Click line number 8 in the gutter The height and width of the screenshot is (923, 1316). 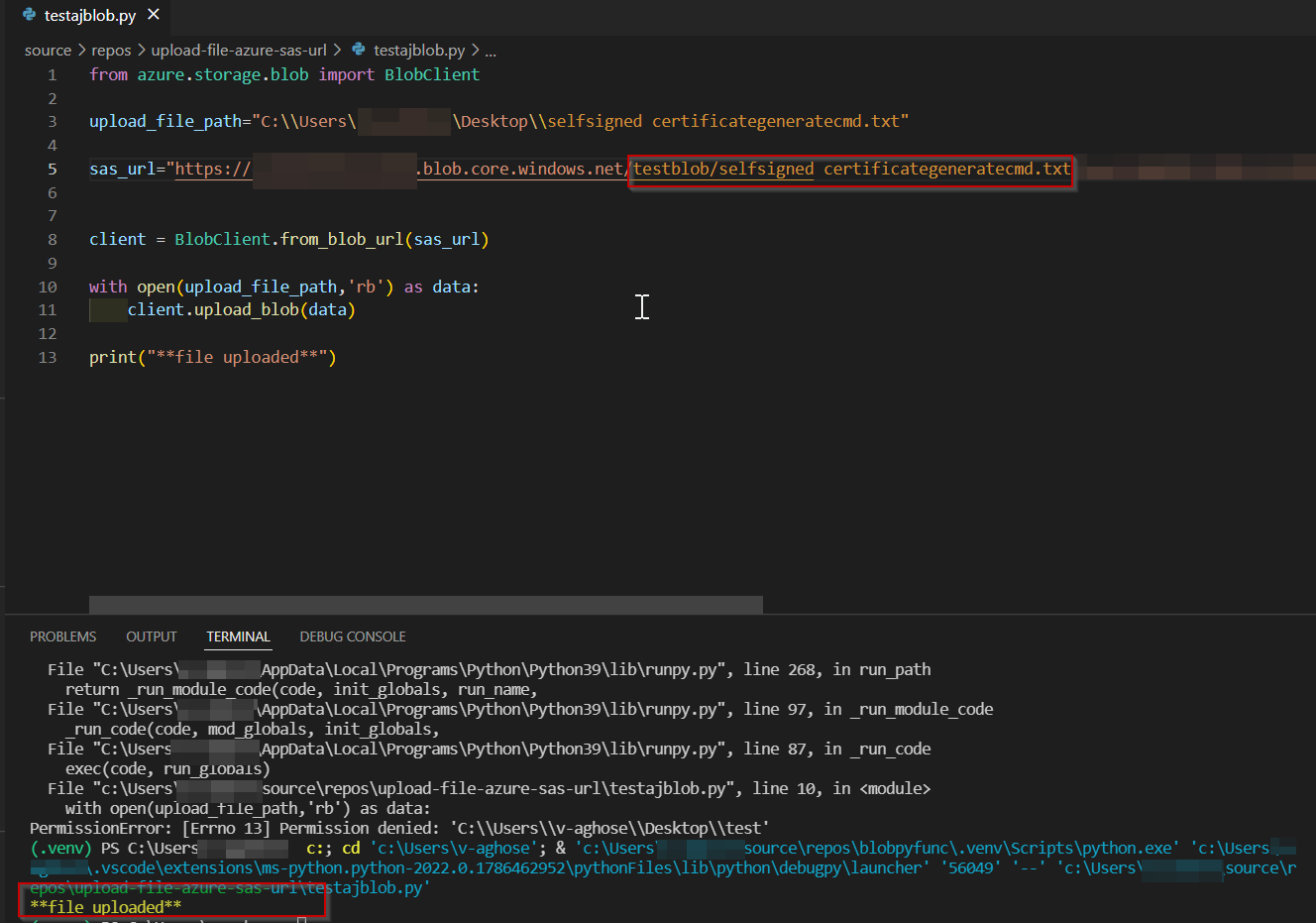click(53, 239)
